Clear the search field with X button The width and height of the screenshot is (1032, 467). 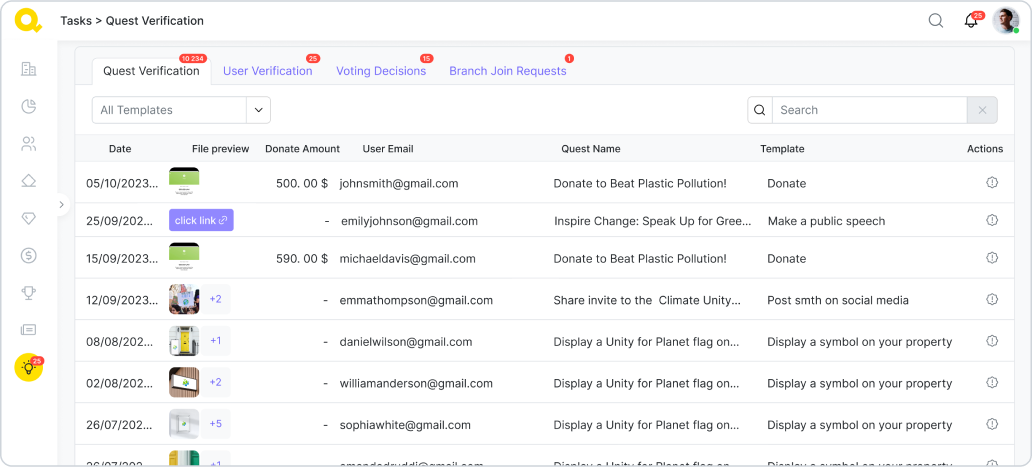pyautogui.click(x=982, y=110)
